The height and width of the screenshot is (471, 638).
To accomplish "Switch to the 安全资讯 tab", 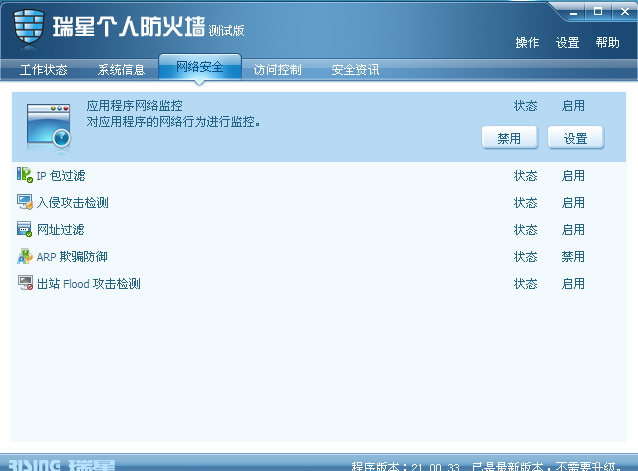I will click(355, 70).
